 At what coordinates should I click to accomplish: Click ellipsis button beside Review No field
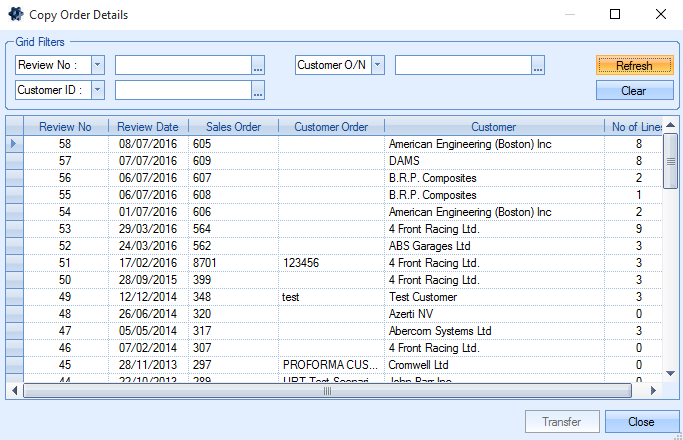click(258, 66)
